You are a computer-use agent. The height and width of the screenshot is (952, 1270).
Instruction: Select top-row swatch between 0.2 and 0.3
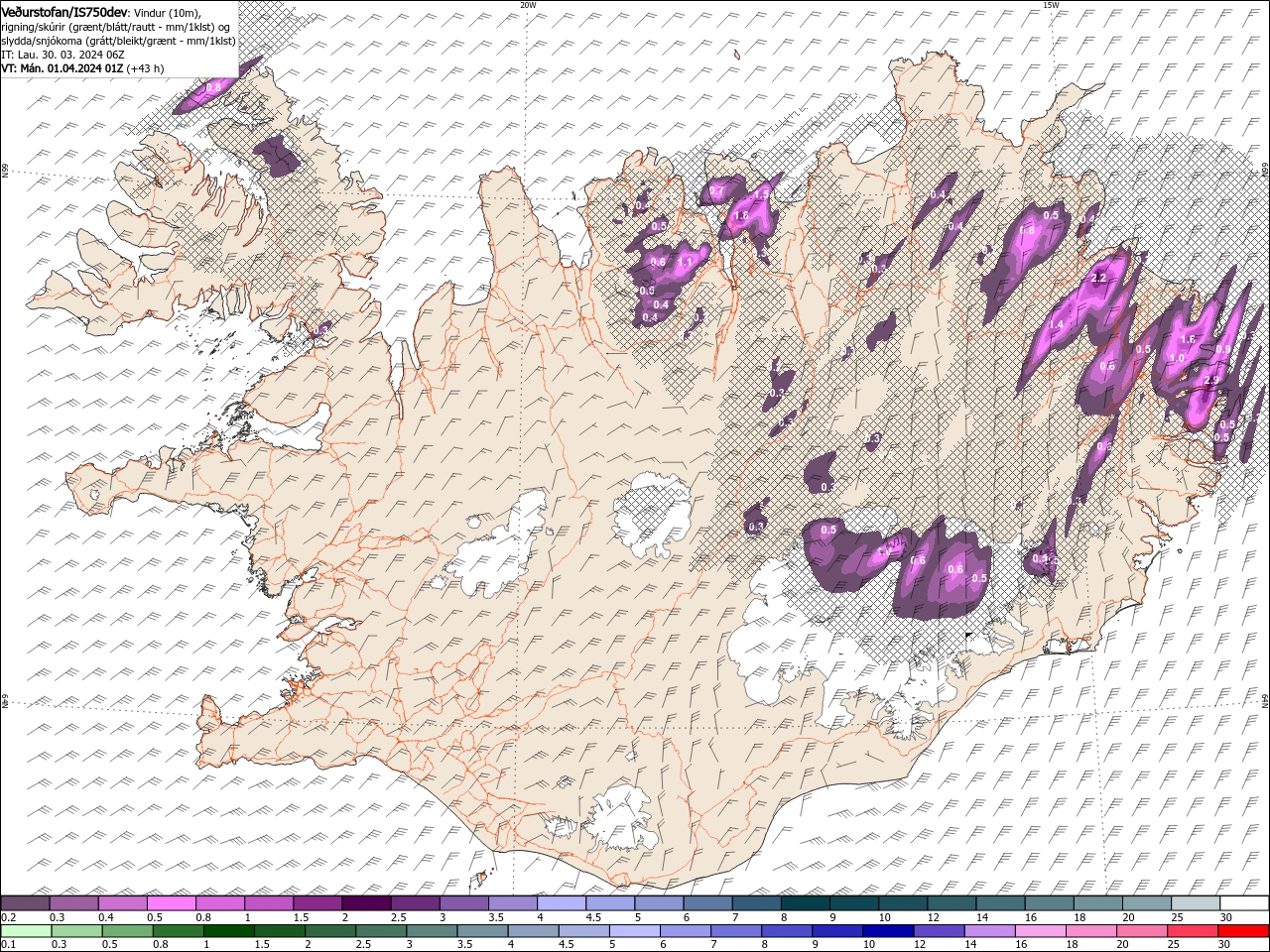pos(25,903)
